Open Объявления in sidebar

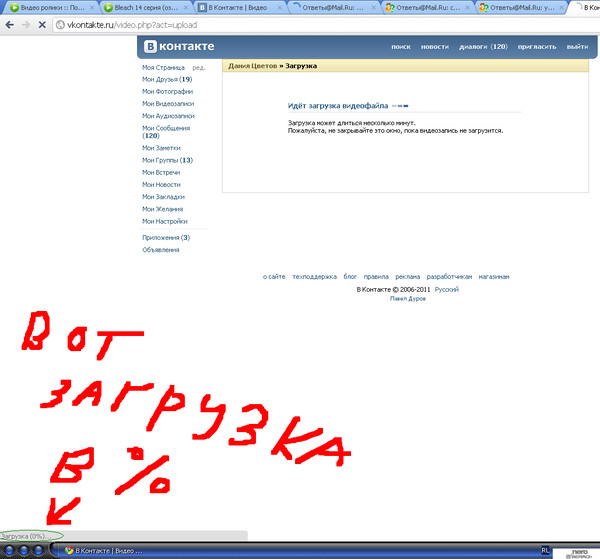click(161, 250)
